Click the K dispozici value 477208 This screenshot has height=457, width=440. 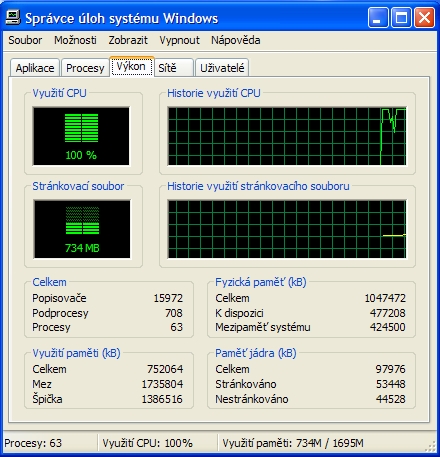coord(388,313)
